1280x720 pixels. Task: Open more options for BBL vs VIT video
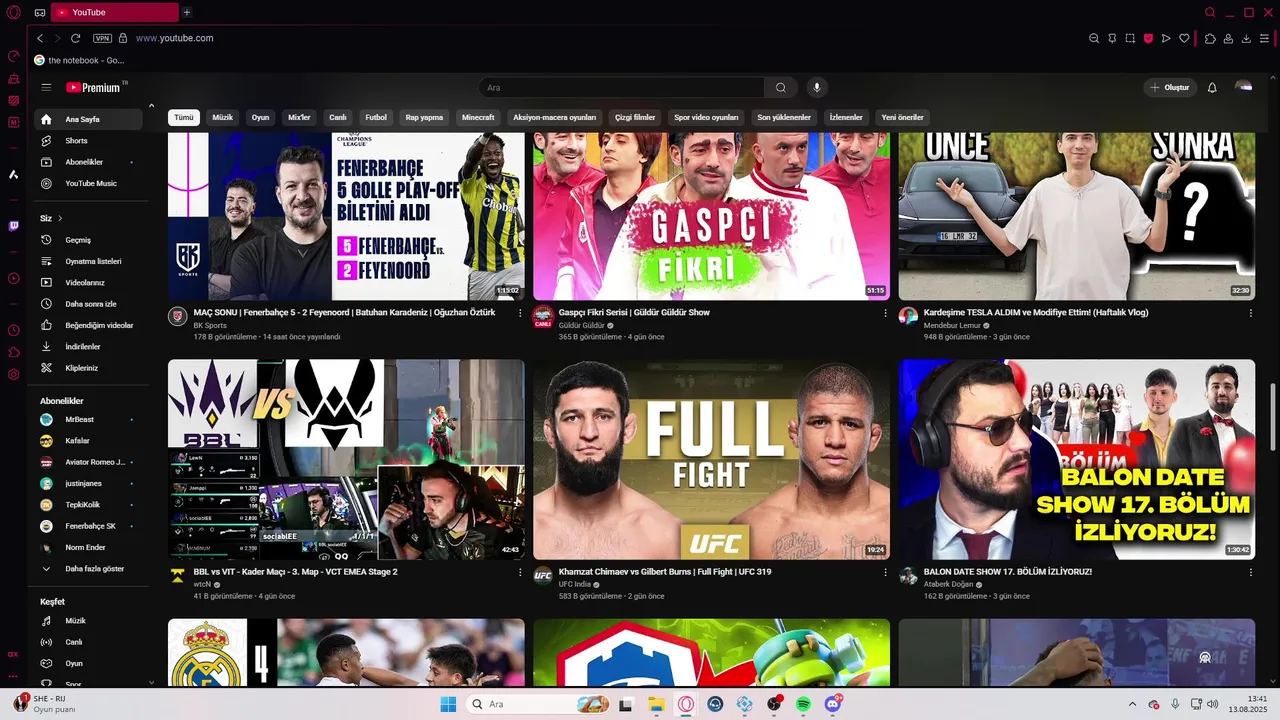pyautogui.click(x=520, y=572)
